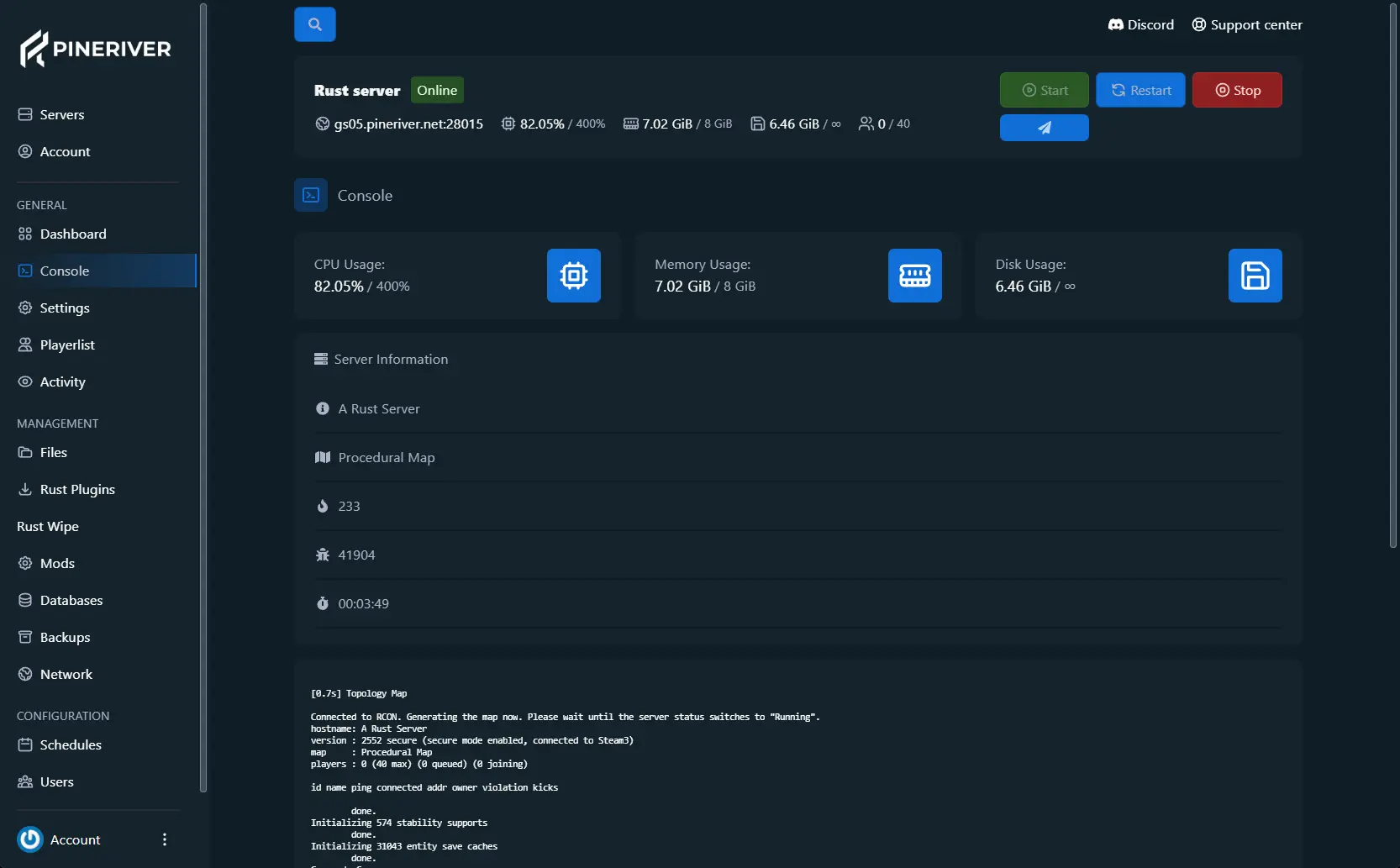Open the Mods page
This screenshot has width=1400, height=868.
(x=97, y=563)
